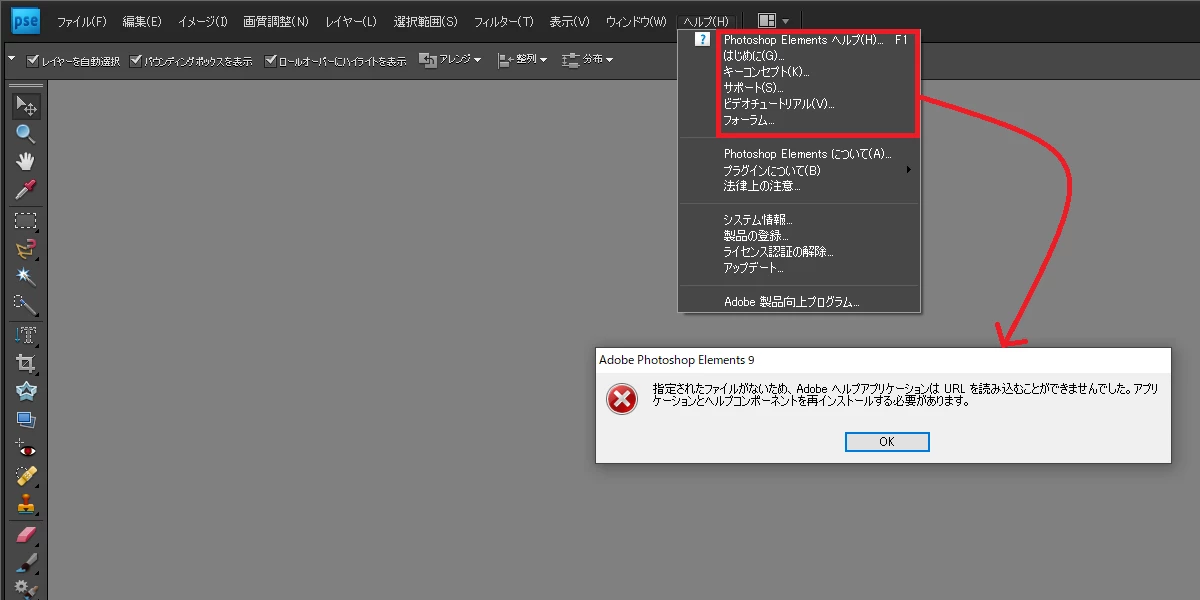The image size is (1200, 600).
Task: Click OK in the error dialog
Action: (x=887, y=441)
